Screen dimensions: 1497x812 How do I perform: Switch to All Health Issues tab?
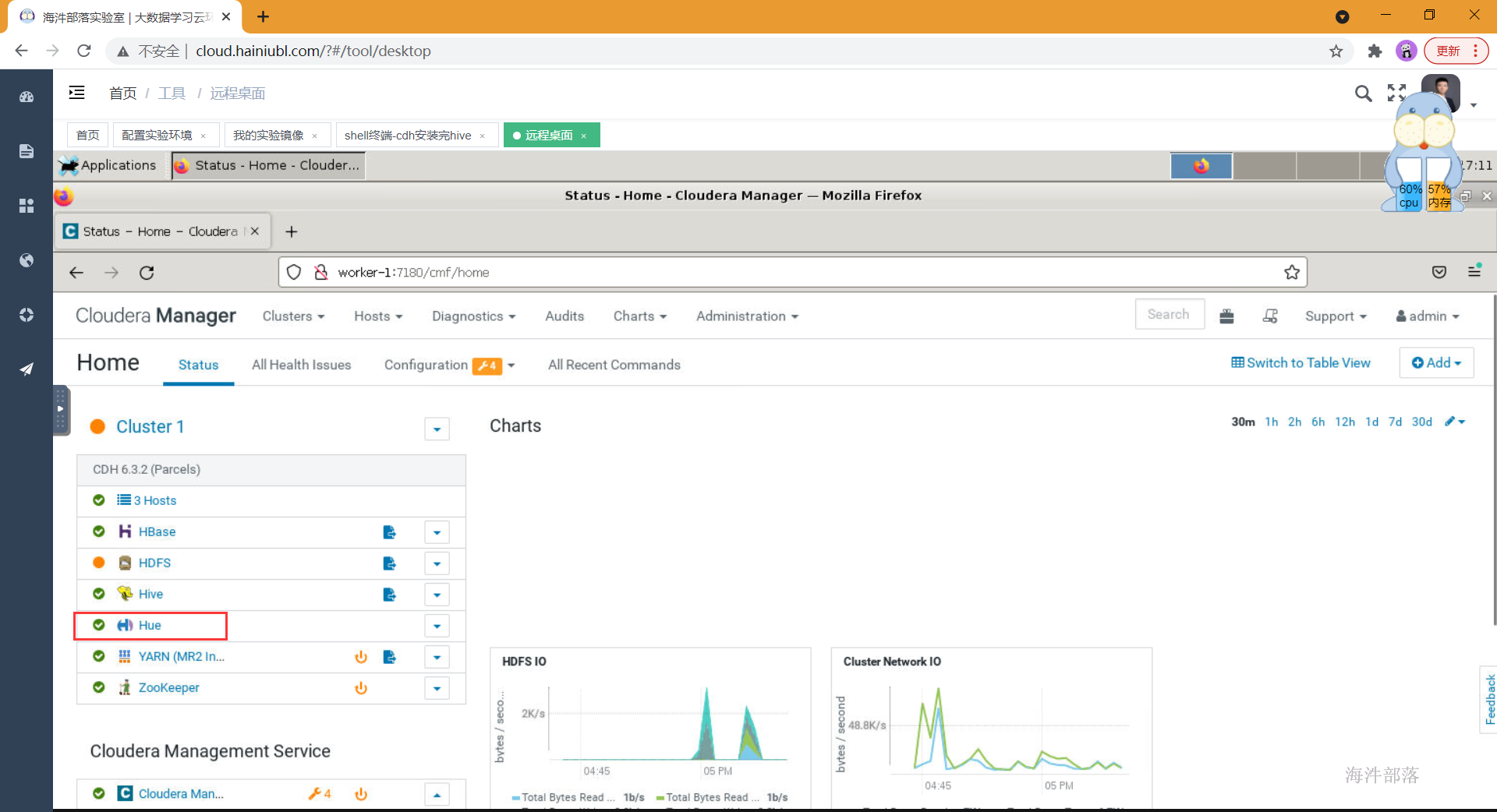(301, 365)
